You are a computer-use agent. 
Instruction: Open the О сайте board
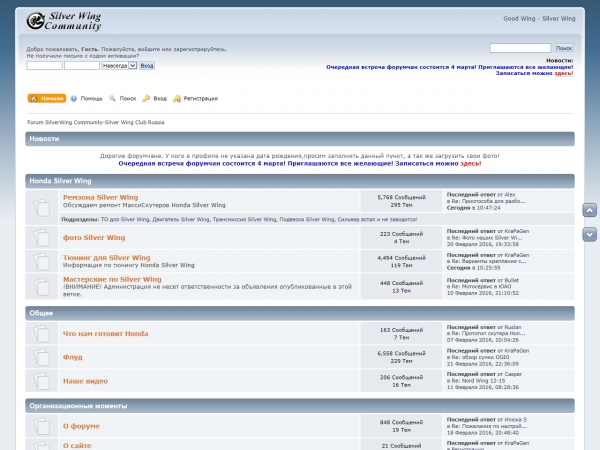77,446
